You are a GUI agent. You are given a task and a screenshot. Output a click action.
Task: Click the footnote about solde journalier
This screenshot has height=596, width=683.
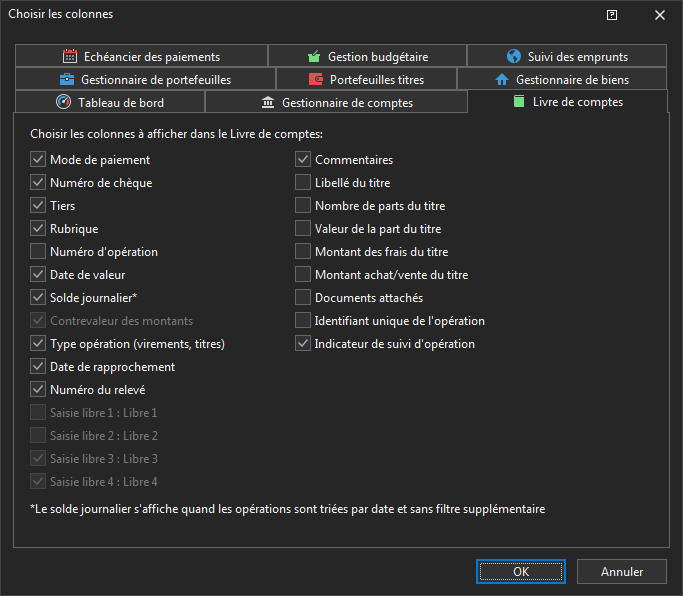[x=287, y=509]
